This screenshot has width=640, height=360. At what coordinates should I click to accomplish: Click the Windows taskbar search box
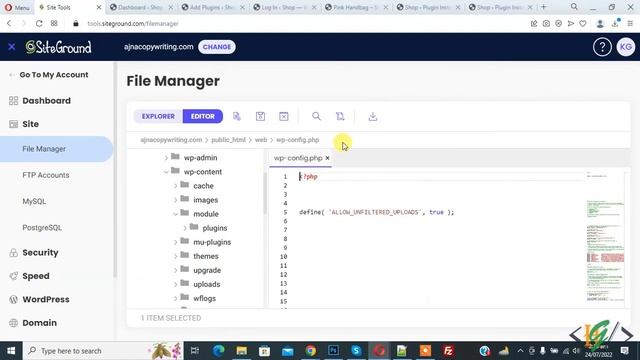[104, 351]
